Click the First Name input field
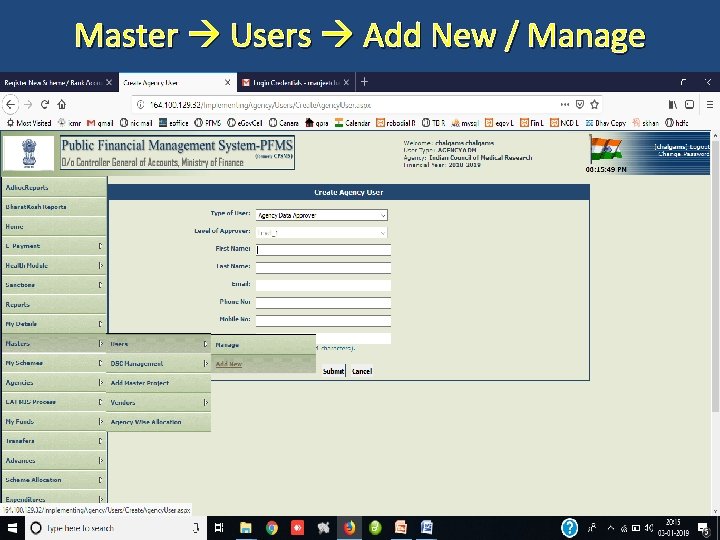 click(323, 250)
